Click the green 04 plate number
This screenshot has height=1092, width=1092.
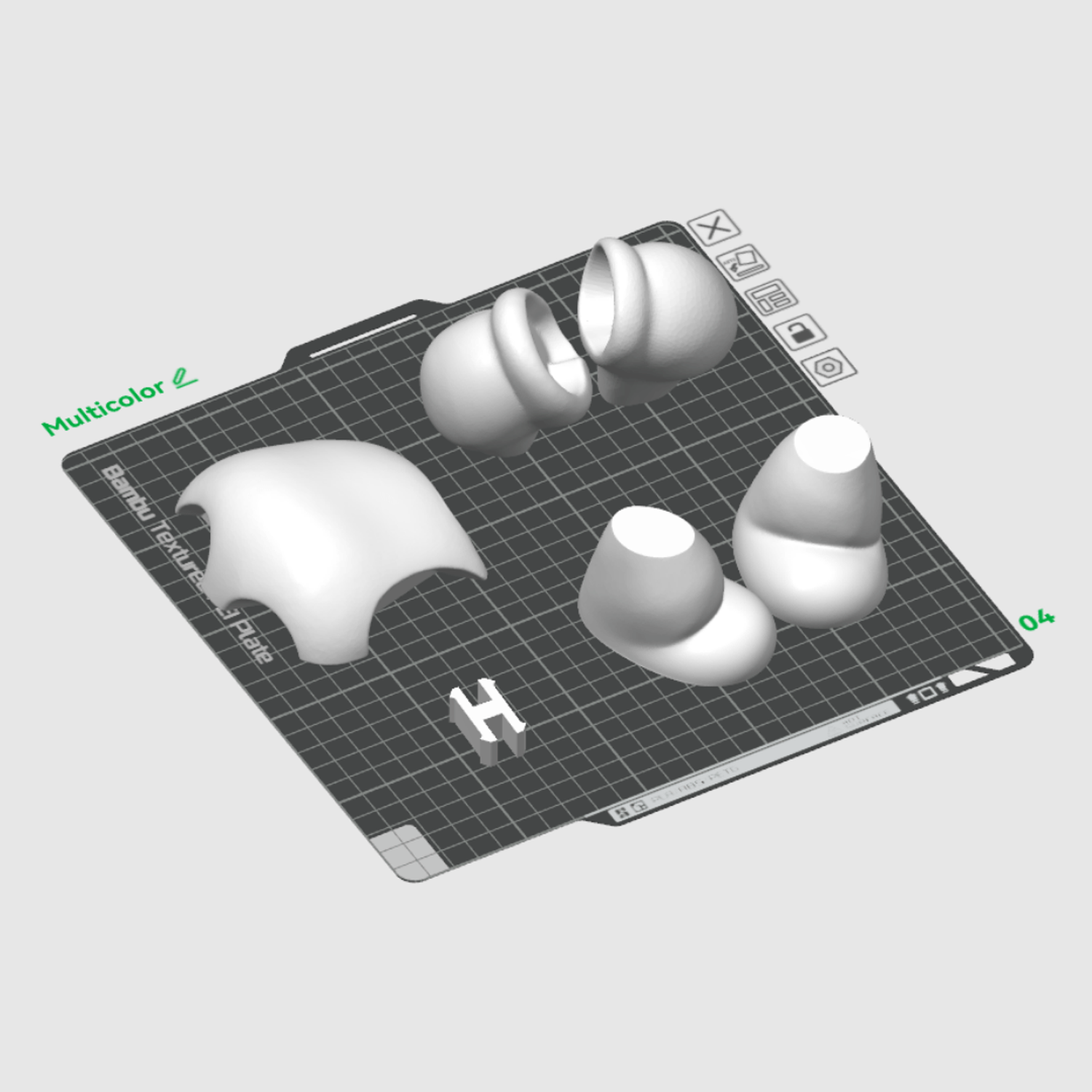(x=1037, y=620)
